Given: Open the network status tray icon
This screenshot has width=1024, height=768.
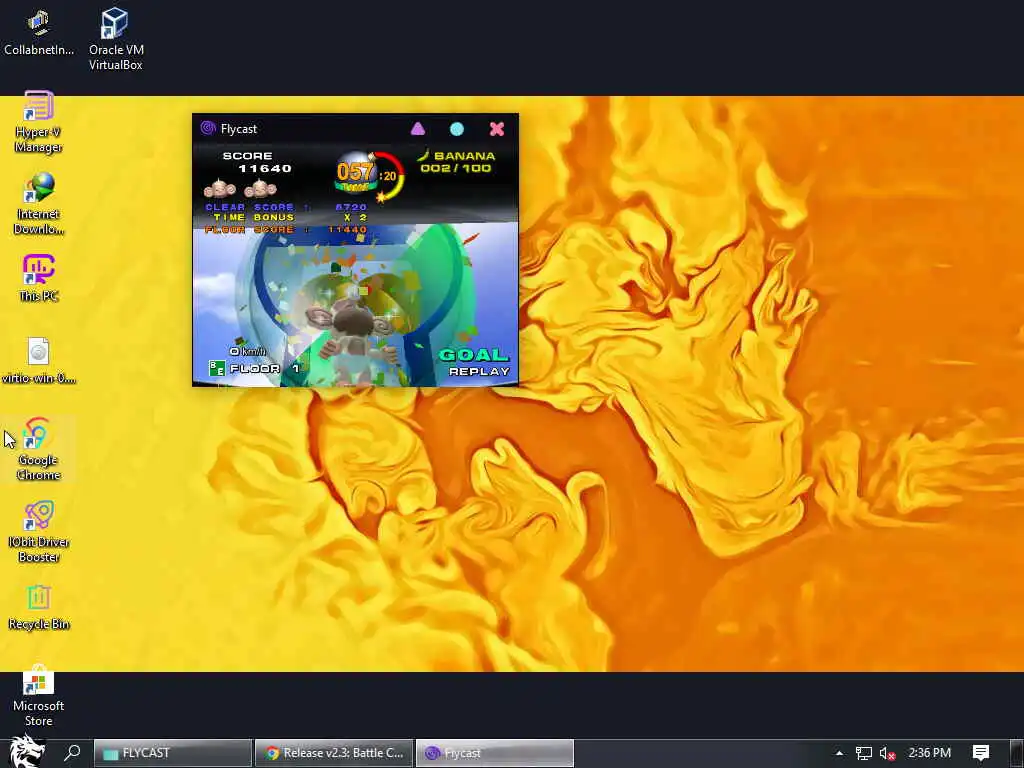Looking at the screenshot, I should tap(863, 753).
